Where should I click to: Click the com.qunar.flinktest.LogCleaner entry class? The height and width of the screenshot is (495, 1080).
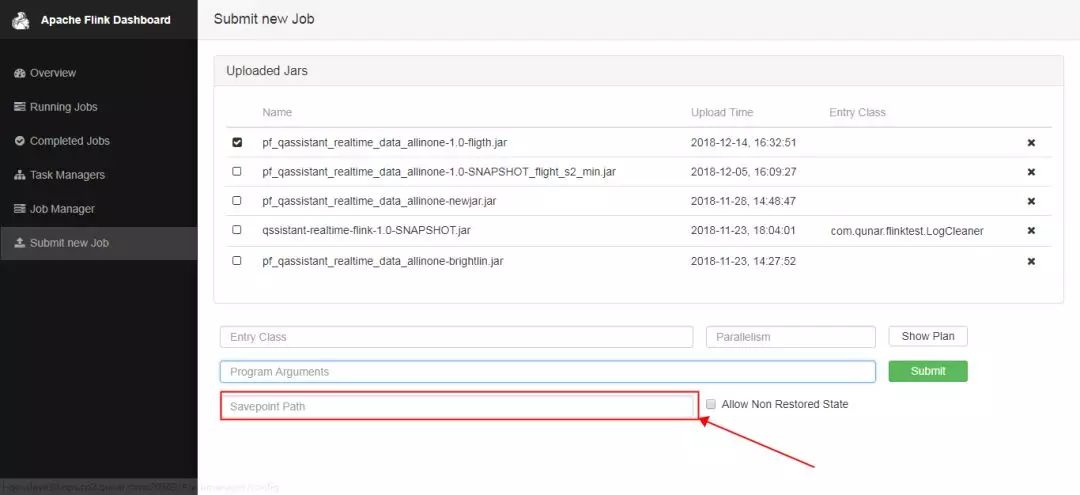pos(907,231)
